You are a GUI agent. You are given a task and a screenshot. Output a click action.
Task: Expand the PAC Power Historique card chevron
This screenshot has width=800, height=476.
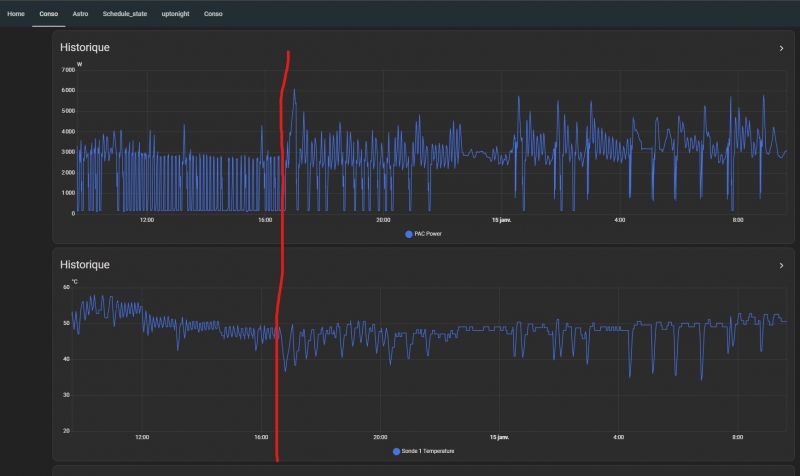point(781,48)
